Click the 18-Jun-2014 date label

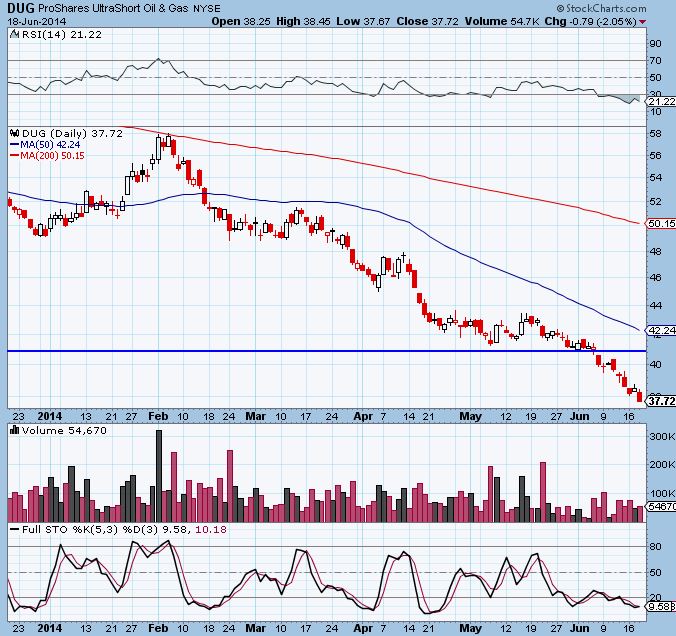37,22
